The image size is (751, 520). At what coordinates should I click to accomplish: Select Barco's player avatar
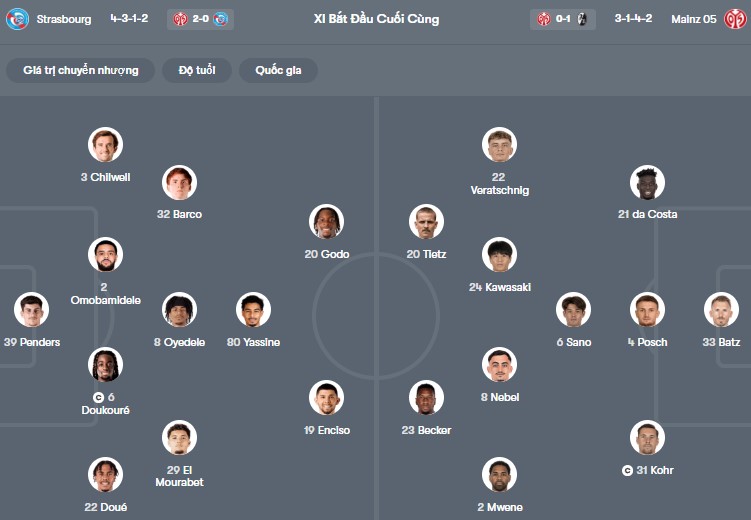coord(179,182)
